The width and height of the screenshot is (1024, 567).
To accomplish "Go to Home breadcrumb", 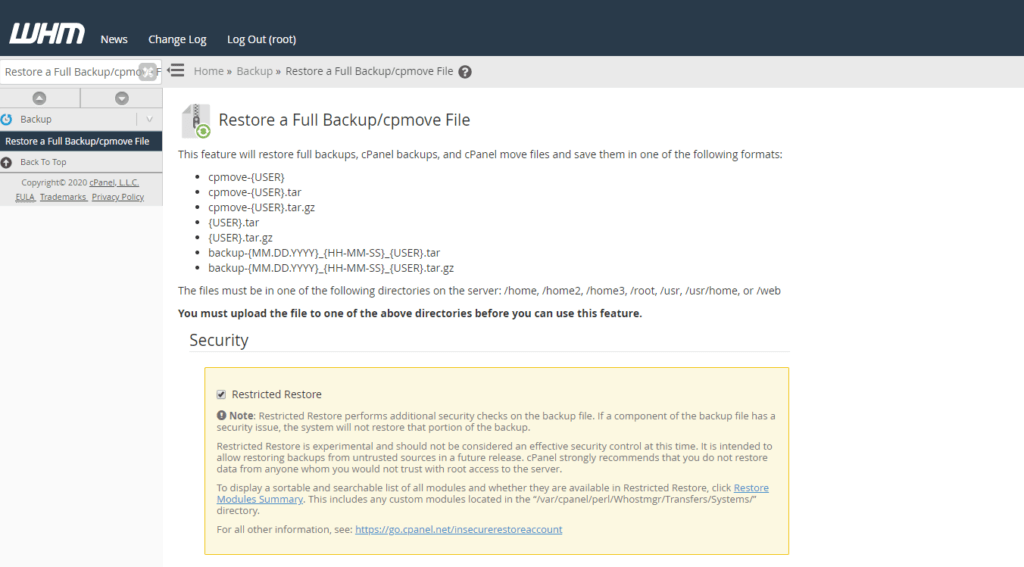I will pos(208,71).
